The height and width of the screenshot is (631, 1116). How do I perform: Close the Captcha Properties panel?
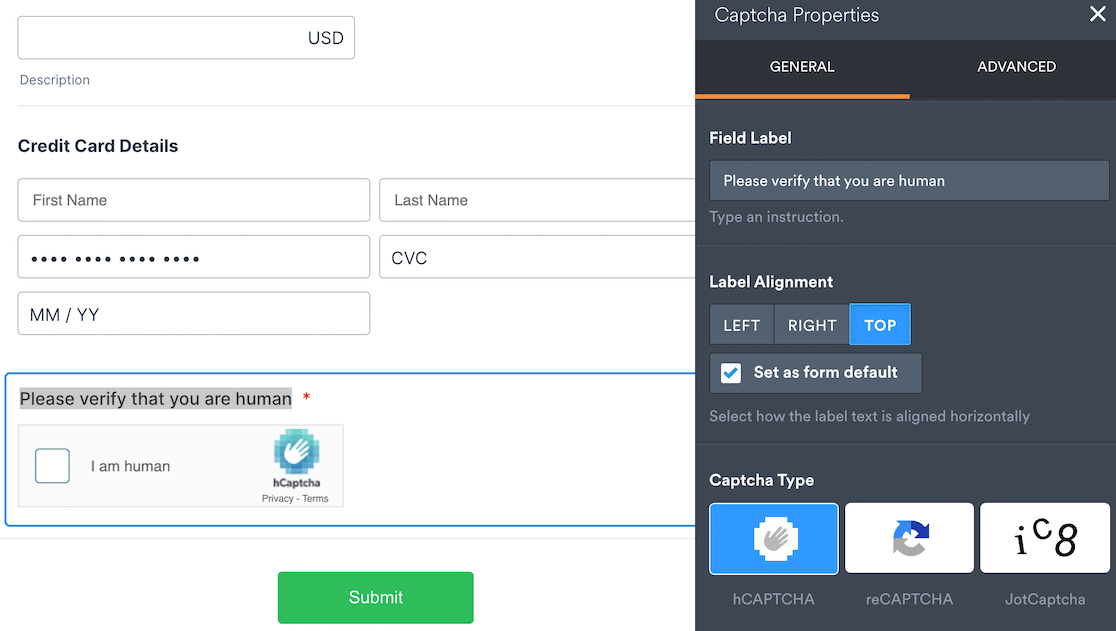(x=1097, y=14)
